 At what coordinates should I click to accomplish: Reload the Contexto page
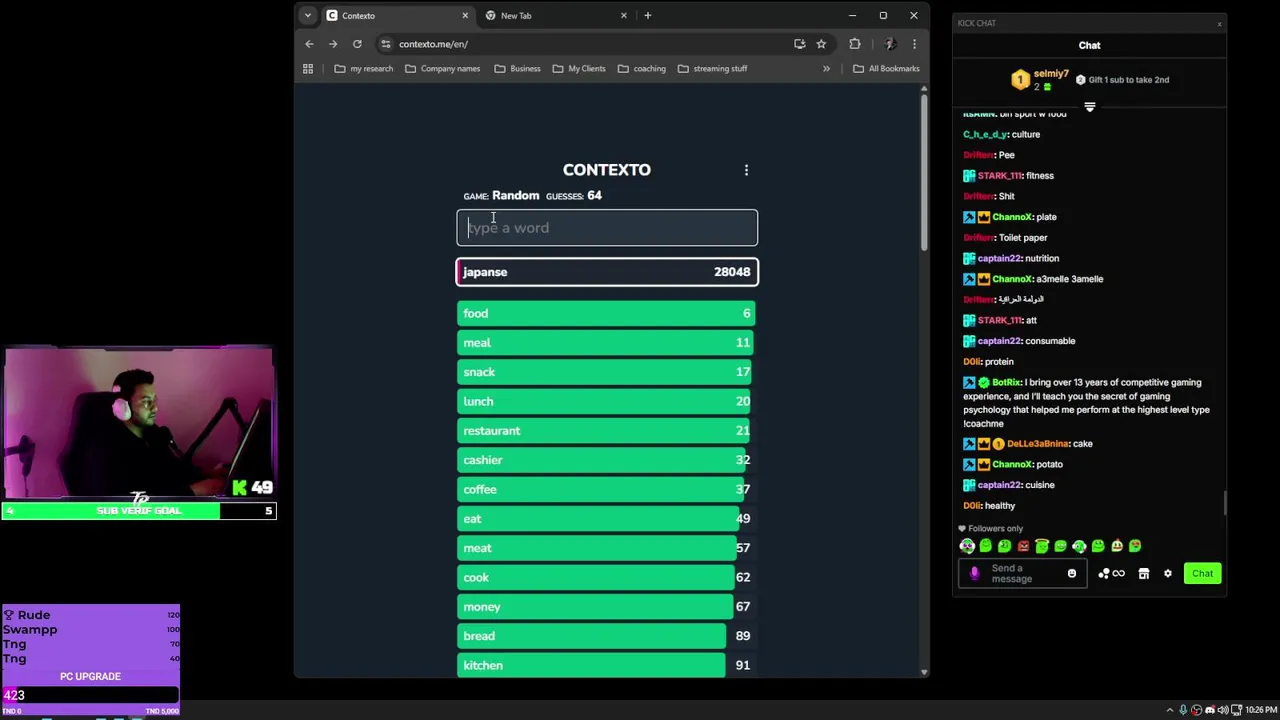(357, 44)
